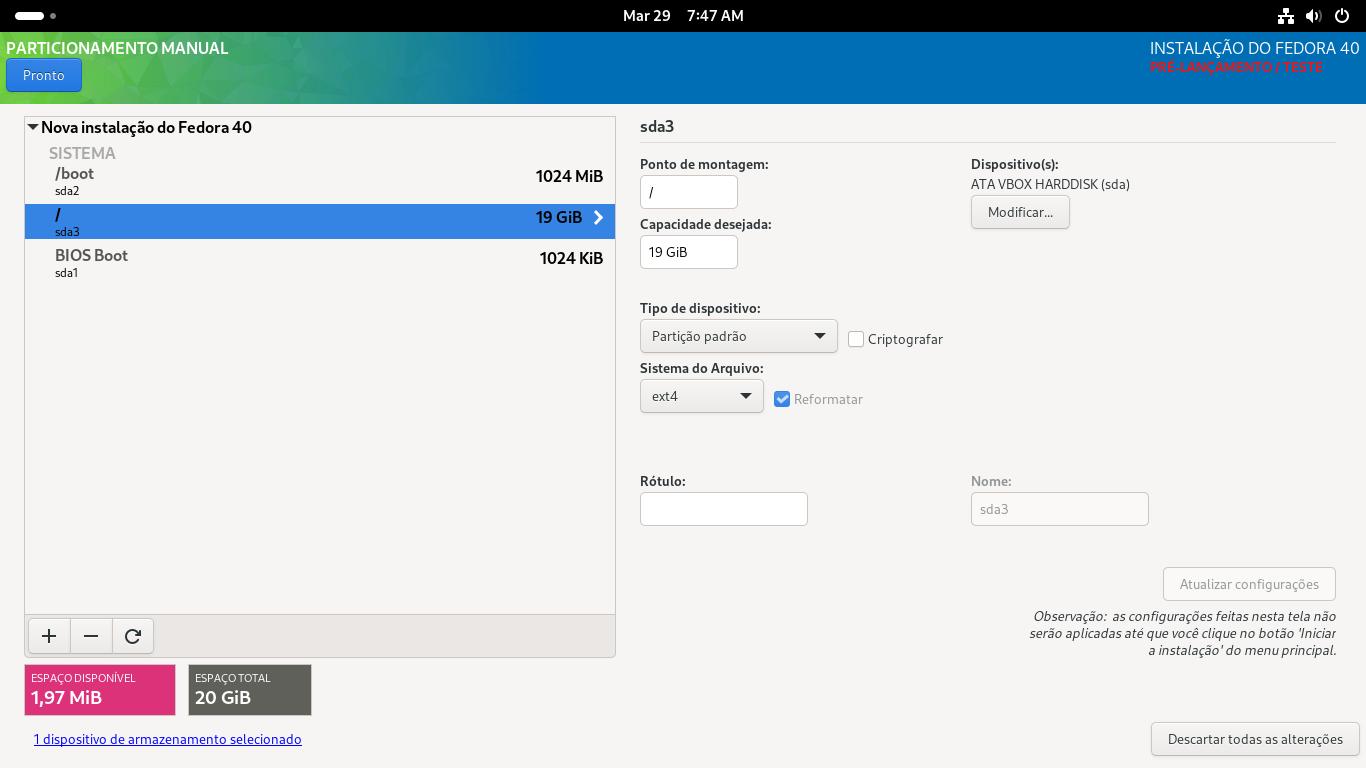Click Descartar todas as alterações button
Screen dimensions: 1366x768
coord(1255,739)
